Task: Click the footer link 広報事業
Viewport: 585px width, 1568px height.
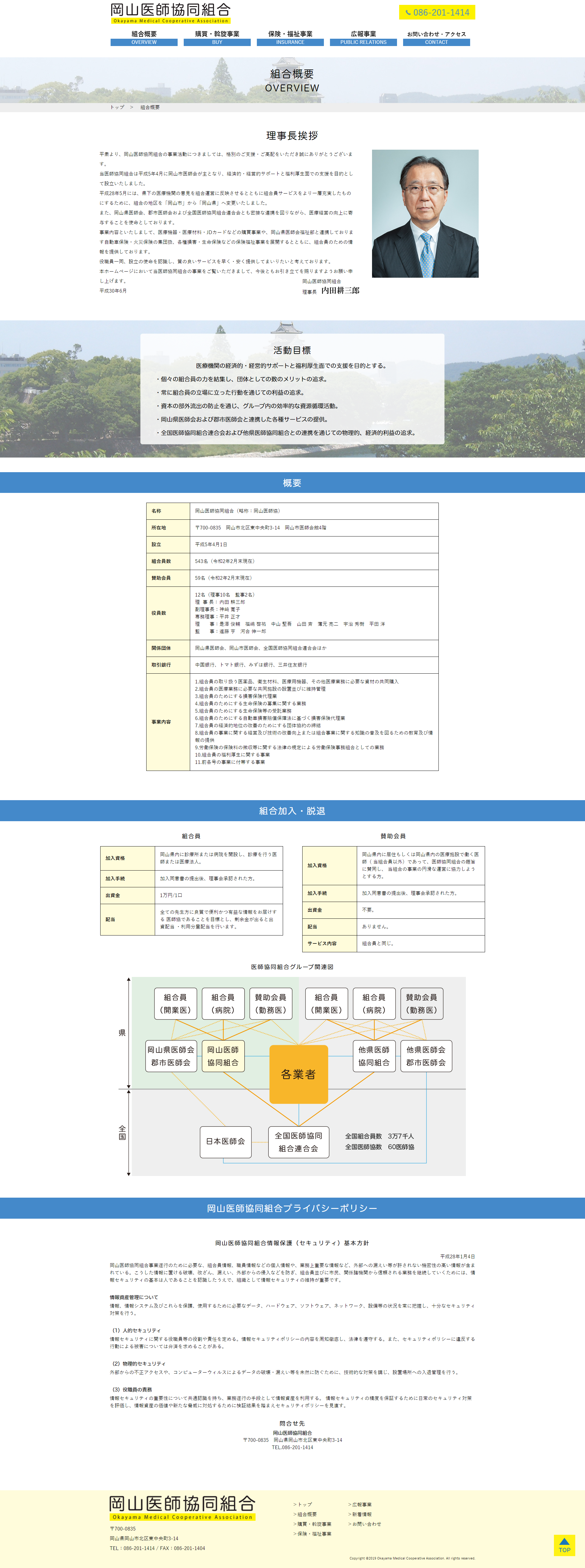Action: pos(360,1504)
